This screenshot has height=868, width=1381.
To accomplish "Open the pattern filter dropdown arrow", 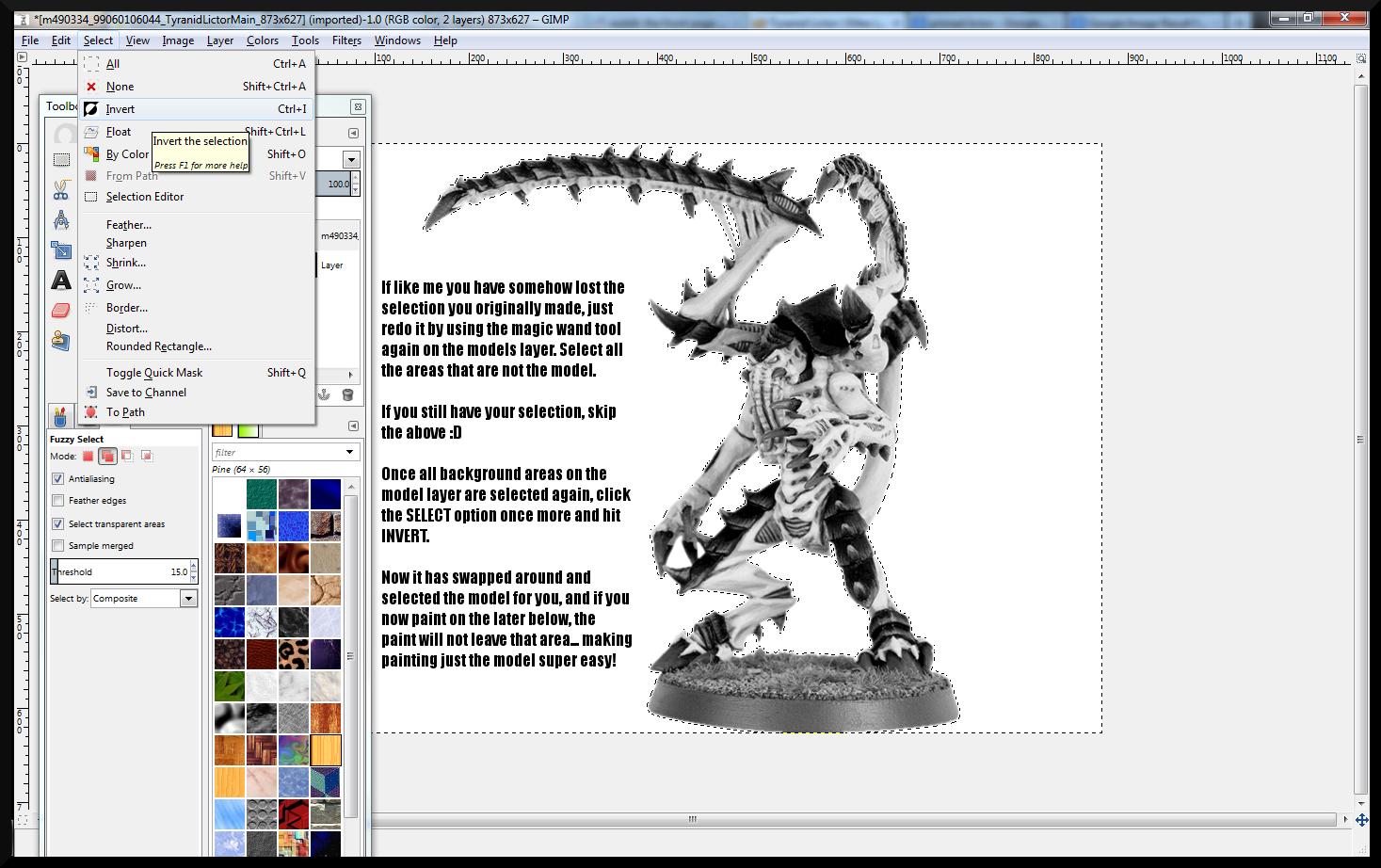I will [x=350, y=453].
